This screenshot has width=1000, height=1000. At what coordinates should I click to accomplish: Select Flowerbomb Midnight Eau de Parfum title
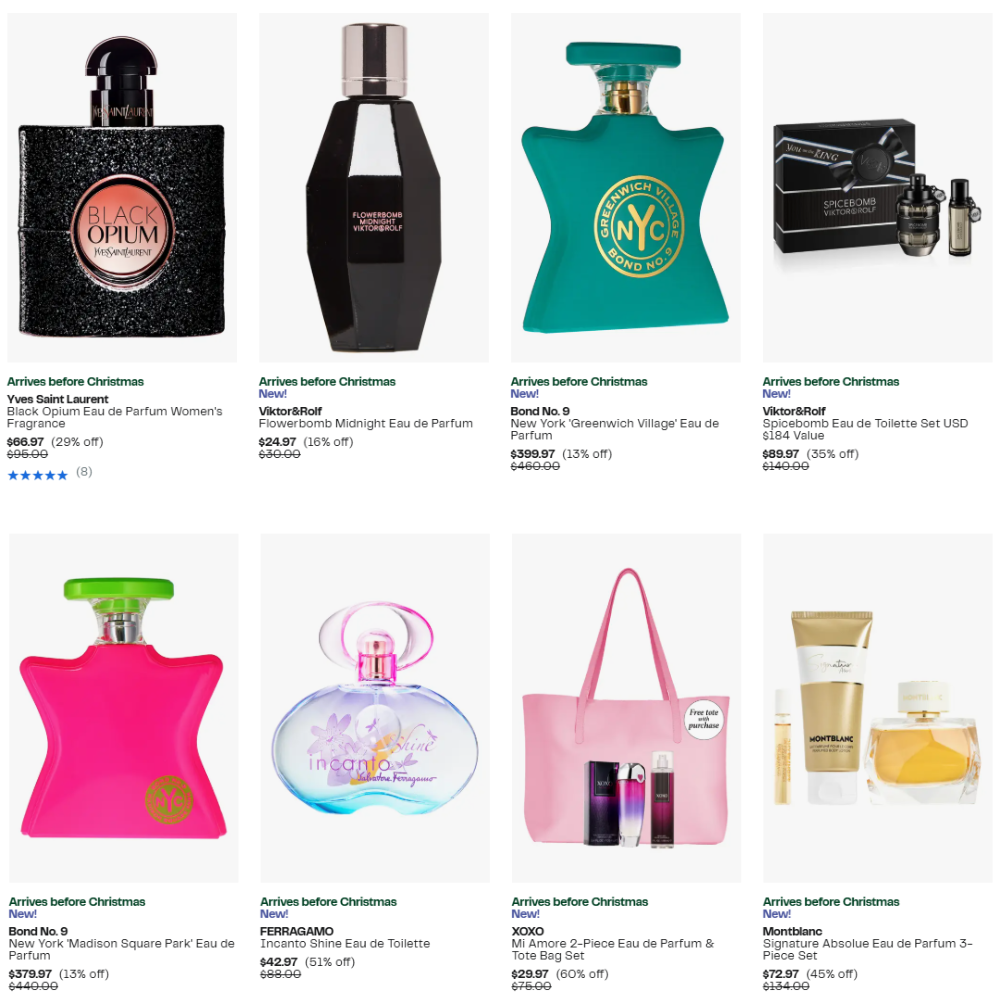pyautogui.click(x=365, y=423)
